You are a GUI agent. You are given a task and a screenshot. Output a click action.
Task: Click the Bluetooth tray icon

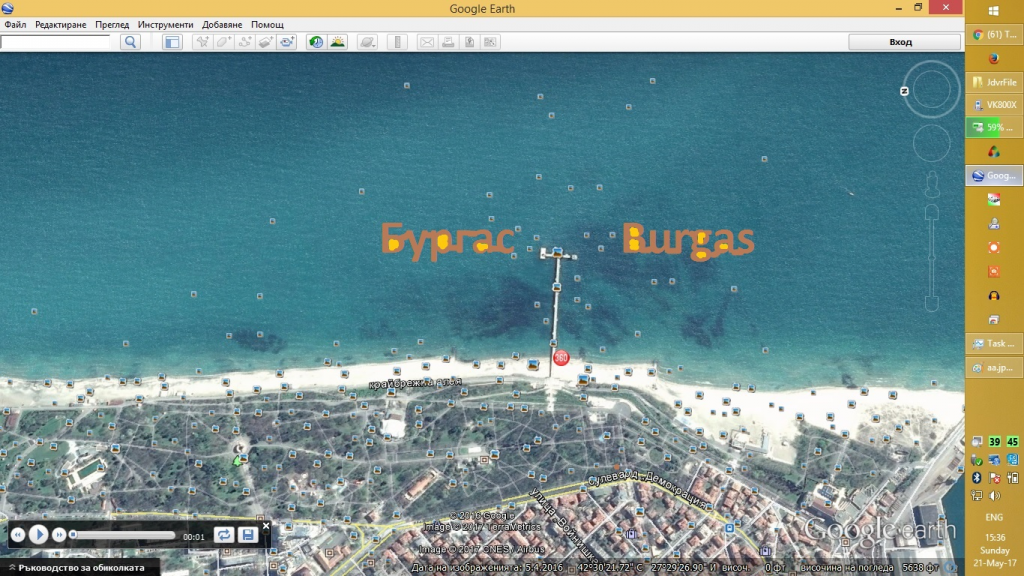pos(977,478)
